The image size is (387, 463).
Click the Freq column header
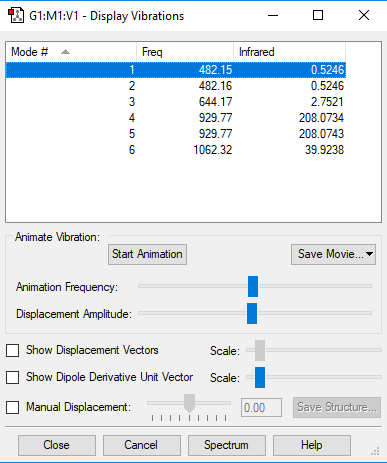coord(185,52)
